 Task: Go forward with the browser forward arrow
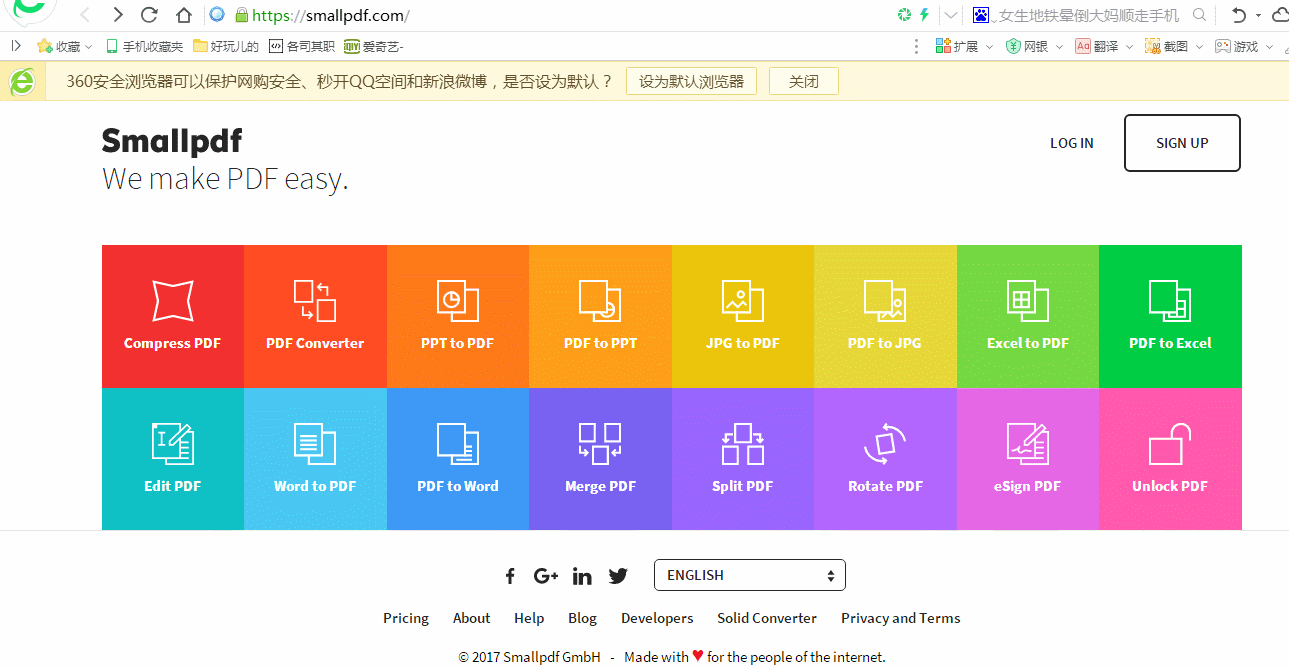click(x=118, y=15)
